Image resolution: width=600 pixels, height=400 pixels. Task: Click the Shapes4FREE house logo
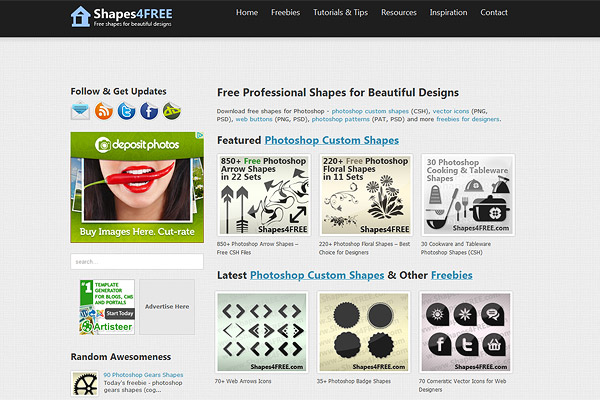(121, 16)
